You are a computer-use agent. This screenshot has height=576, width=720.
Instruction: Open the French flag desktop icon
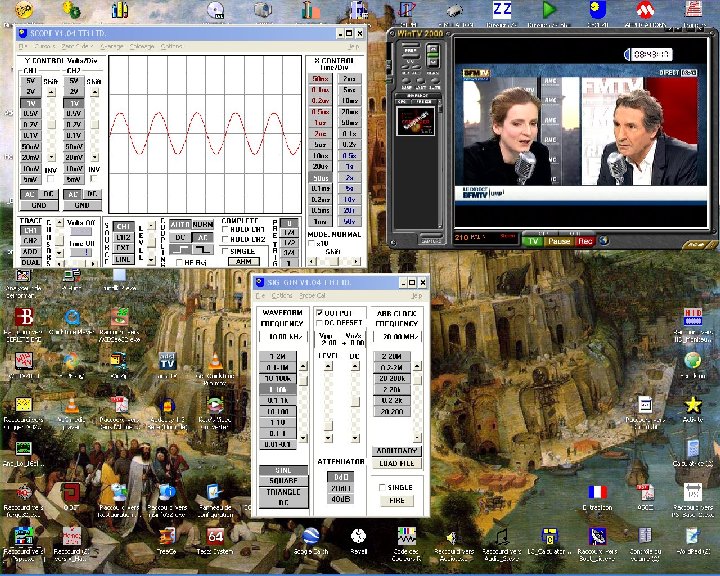click(x=597, y=492)
